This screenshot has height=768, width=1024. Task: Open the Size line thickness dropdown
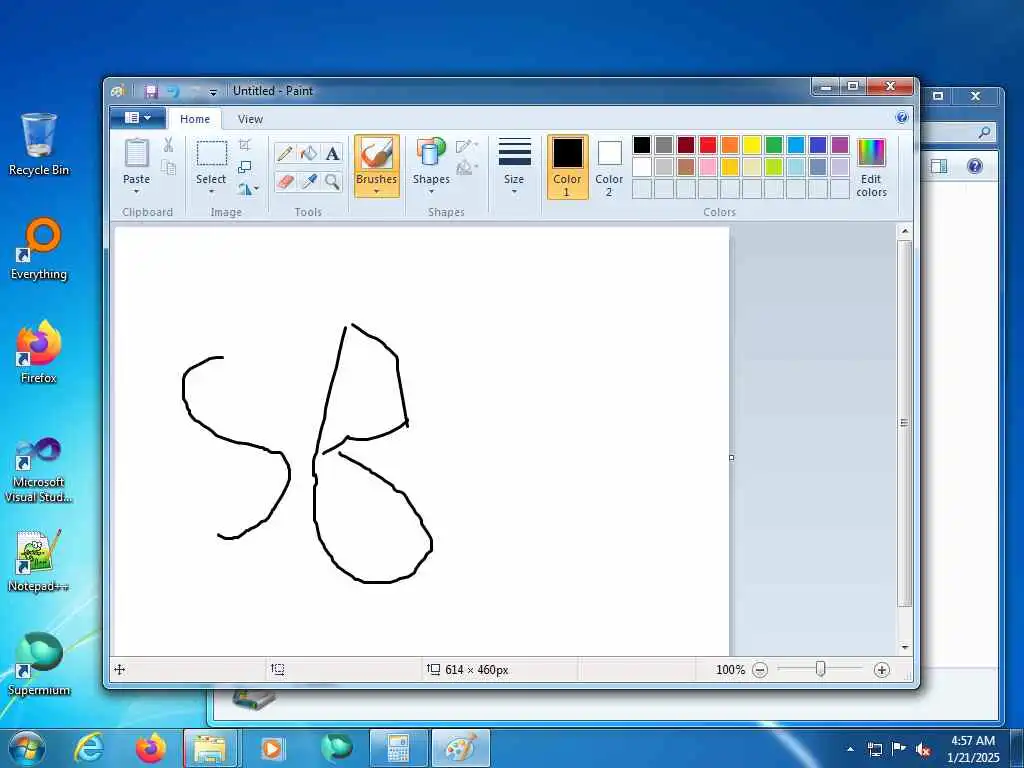(514, 166)
